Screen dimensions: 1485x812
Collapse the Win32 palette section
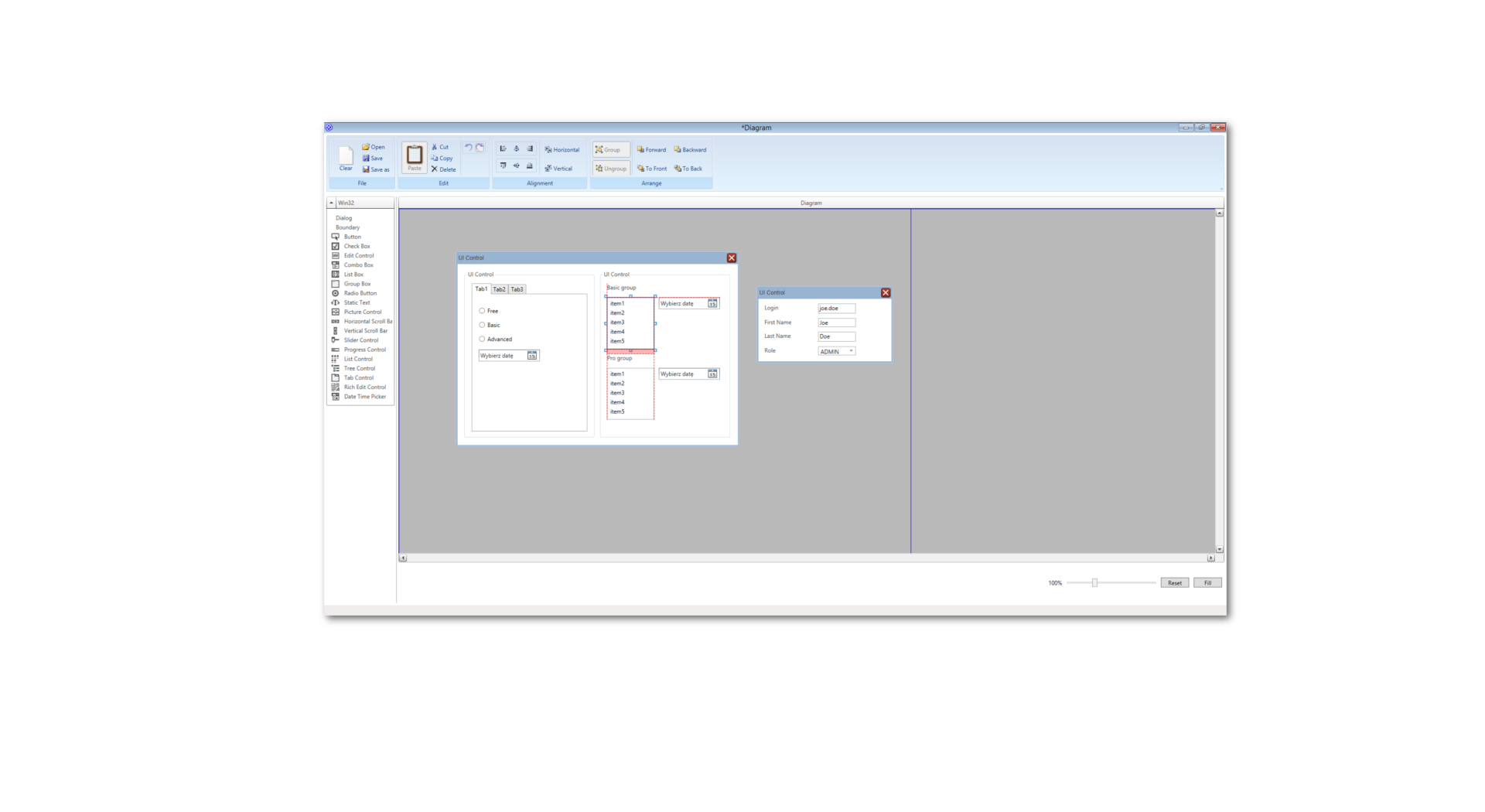(x=332, y=202)
